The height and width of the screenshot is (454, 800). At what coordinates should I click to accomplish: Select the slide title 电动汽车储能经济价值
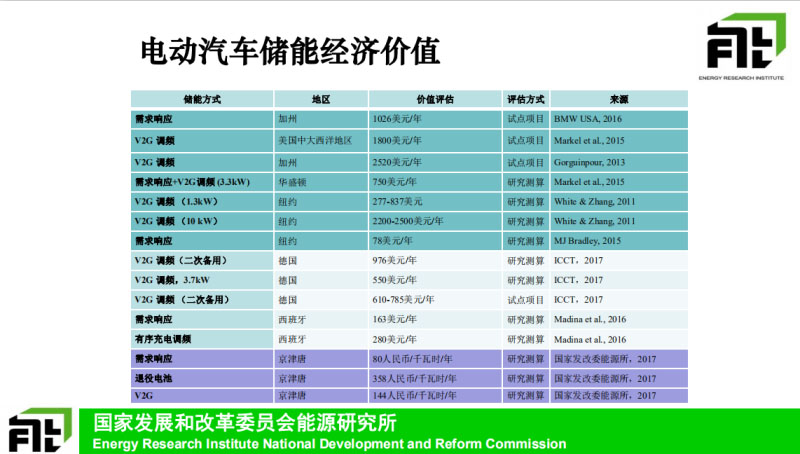pos(290,49)
